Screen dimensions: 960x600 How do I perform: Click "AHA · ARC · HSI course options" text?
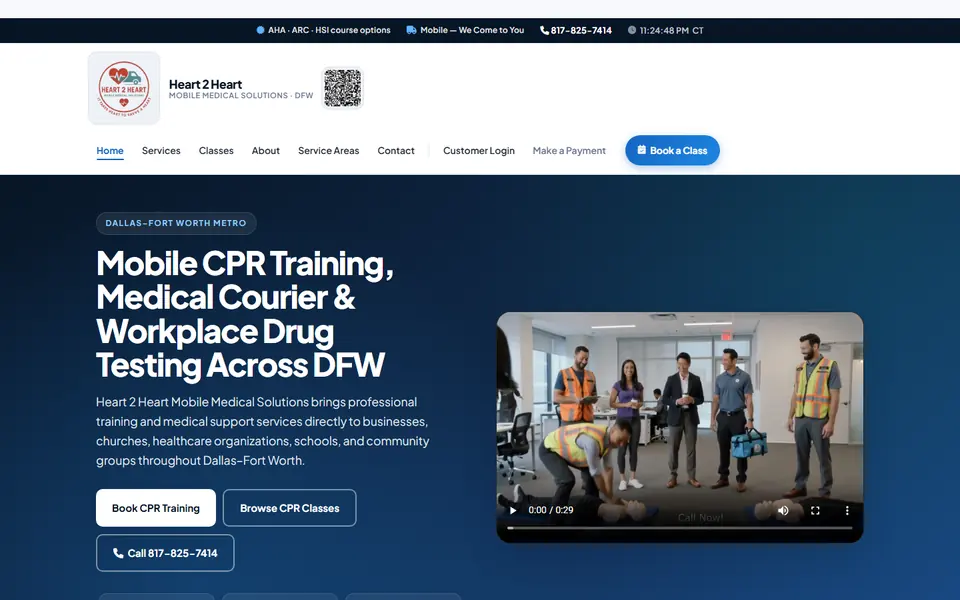coord(329,30)
